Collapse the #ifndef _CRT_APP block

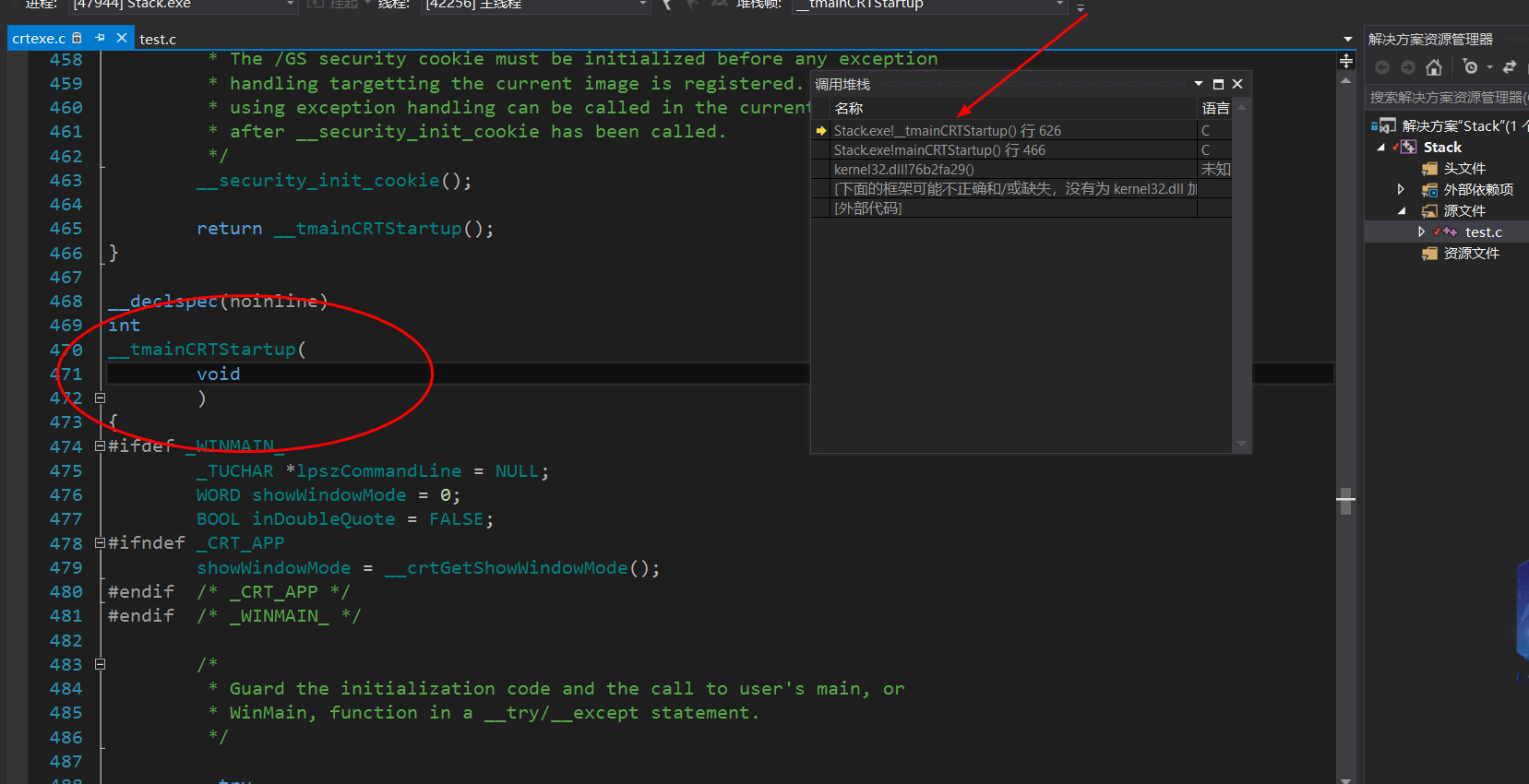(x=100, y=543)
